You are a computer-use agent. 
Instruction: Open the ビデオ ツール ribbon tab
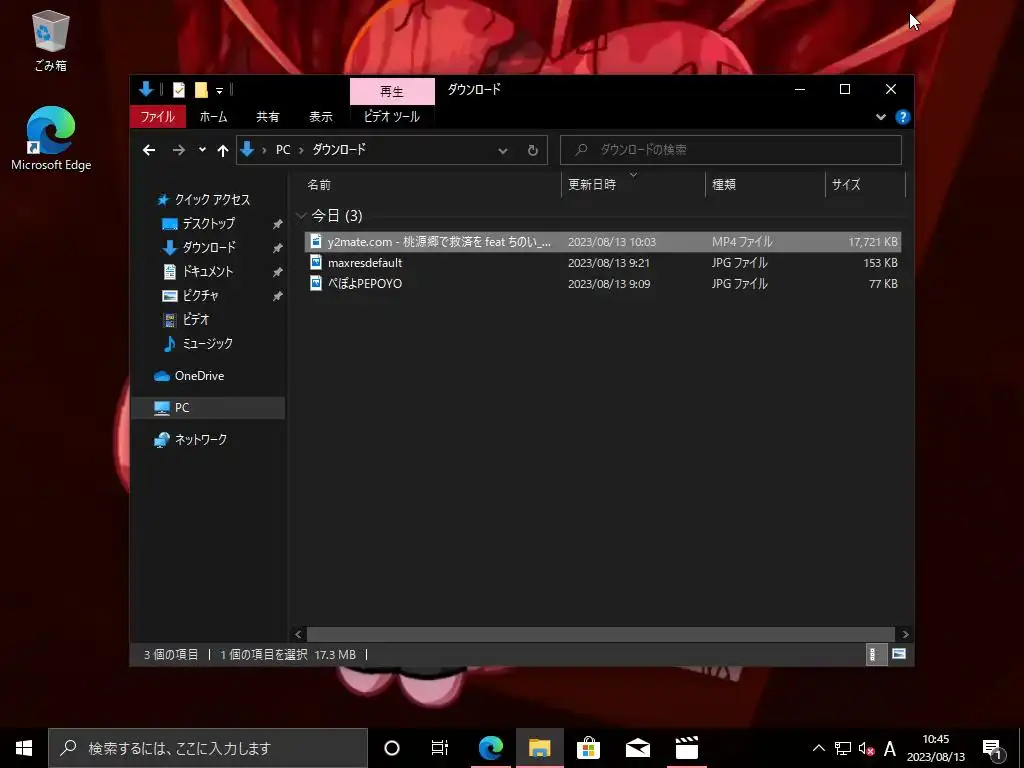pos(391,117)
